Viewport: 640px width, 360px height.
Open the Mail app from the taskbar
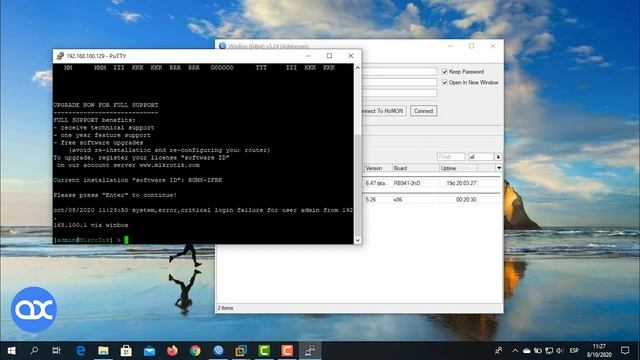click(149, 351)
